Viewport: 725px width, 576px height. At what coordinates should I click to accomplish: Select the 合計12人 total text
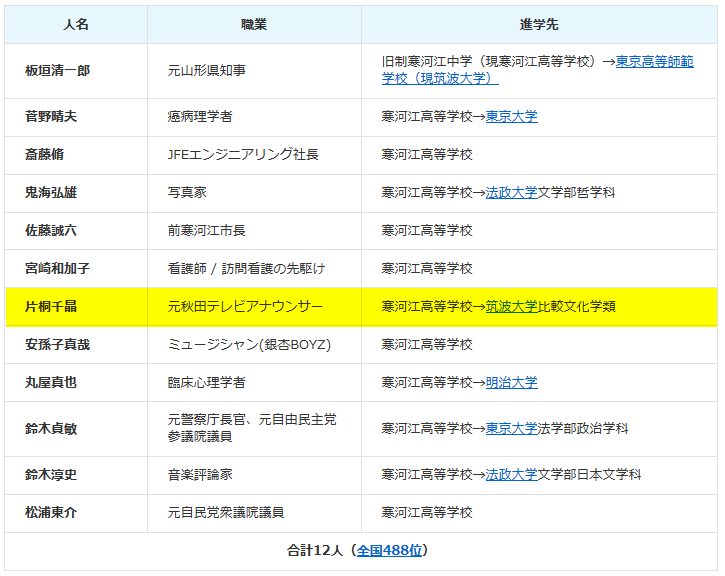pyautogui.click(x=315, y=551)
